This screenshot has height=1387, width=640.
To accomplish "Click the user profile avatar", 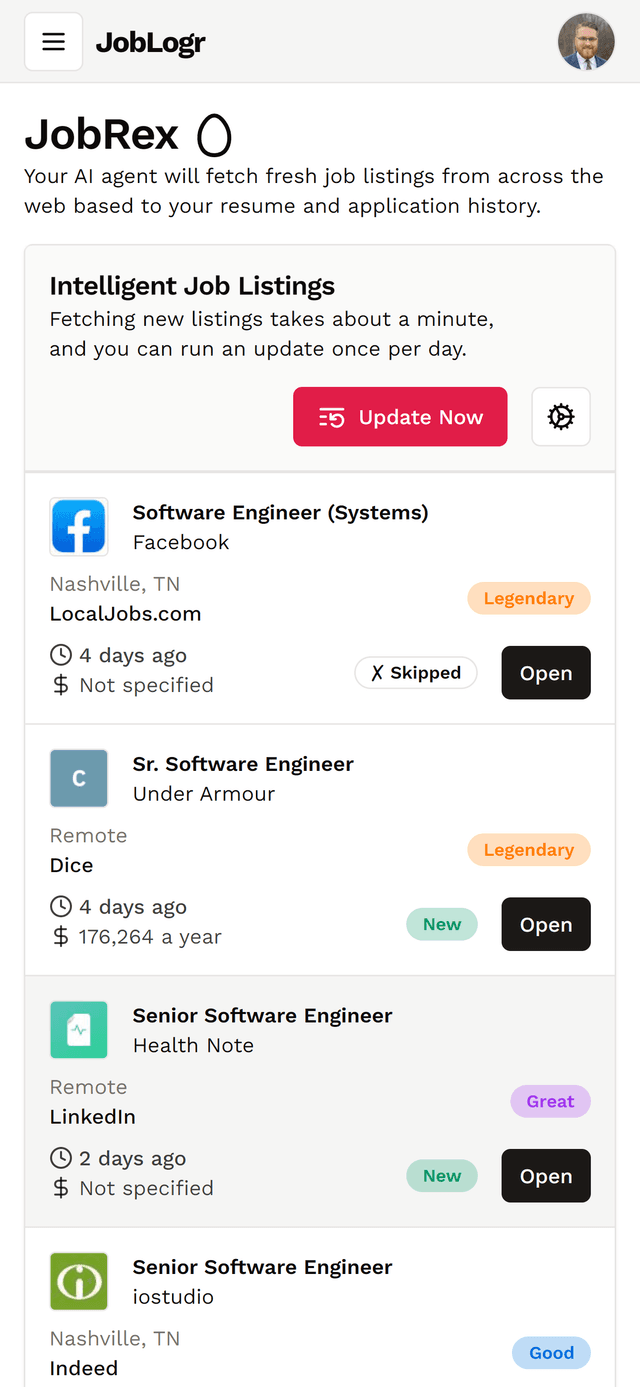I will (586, 42).
